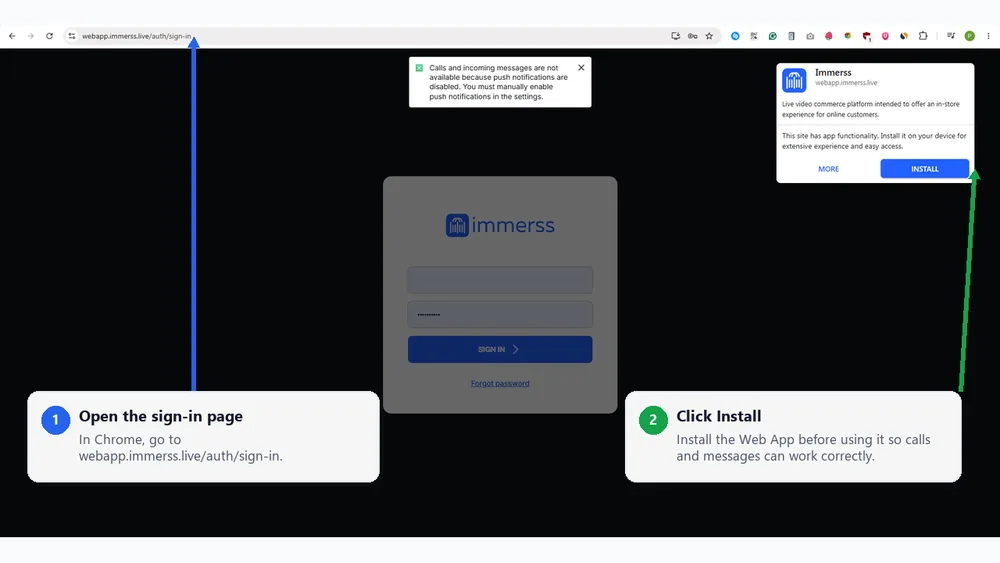This screenshot has width=1000, height=563.
Task: Open site information icon in address bar
Action: pos(71,36)
